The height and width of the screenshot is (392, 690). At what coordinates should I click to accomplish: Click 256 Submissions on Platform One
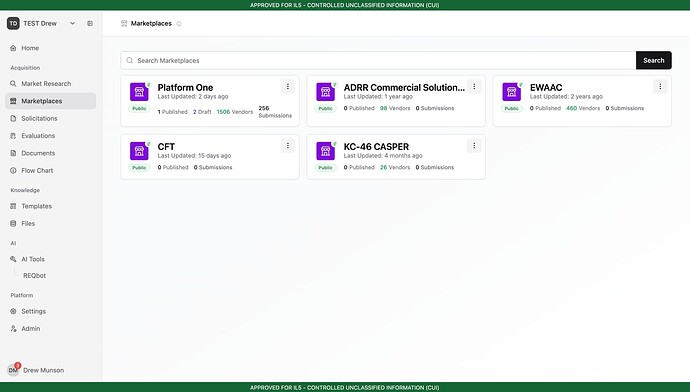[275, 112]
